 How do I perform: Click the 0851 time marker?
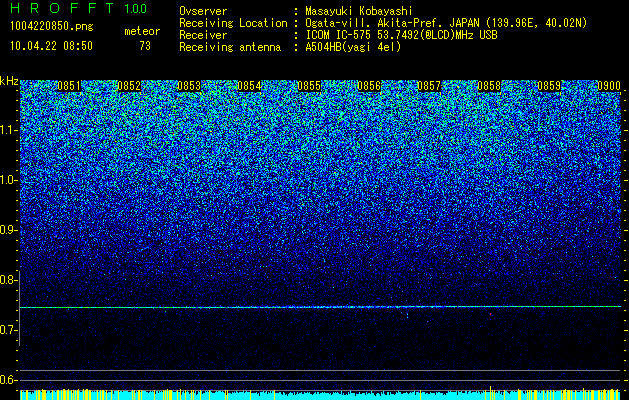point(69,86)
